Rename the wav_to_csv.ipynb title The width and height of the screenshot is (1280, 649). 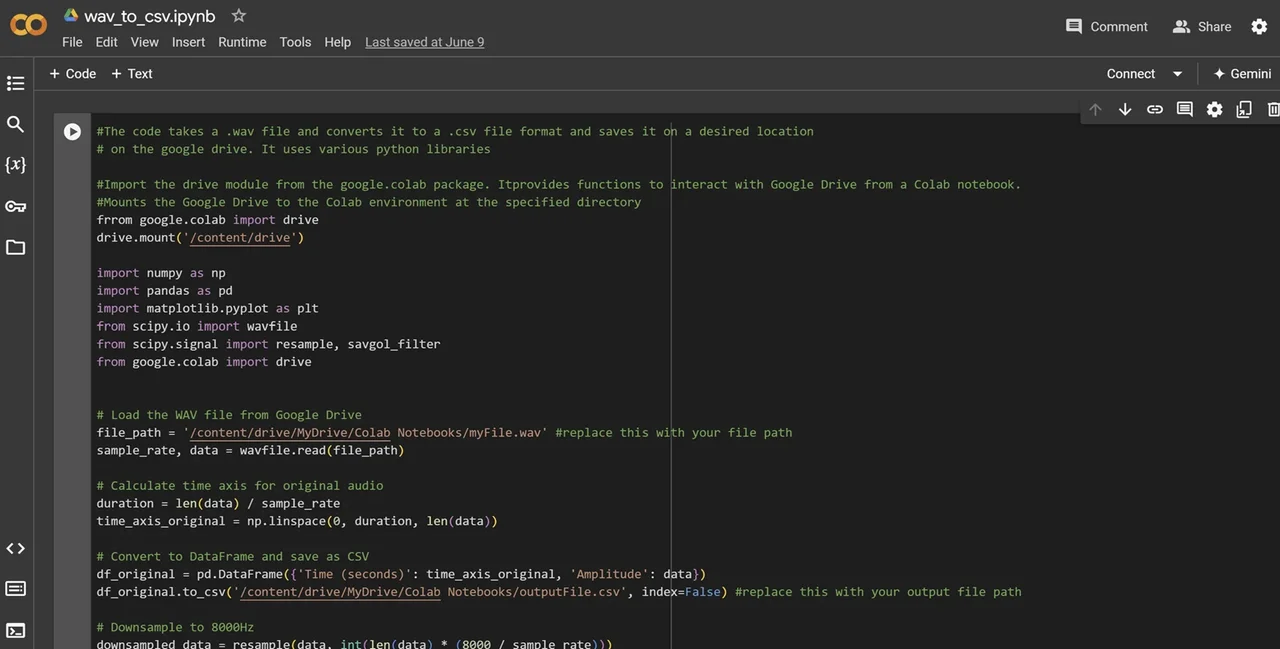pos(150,16)
